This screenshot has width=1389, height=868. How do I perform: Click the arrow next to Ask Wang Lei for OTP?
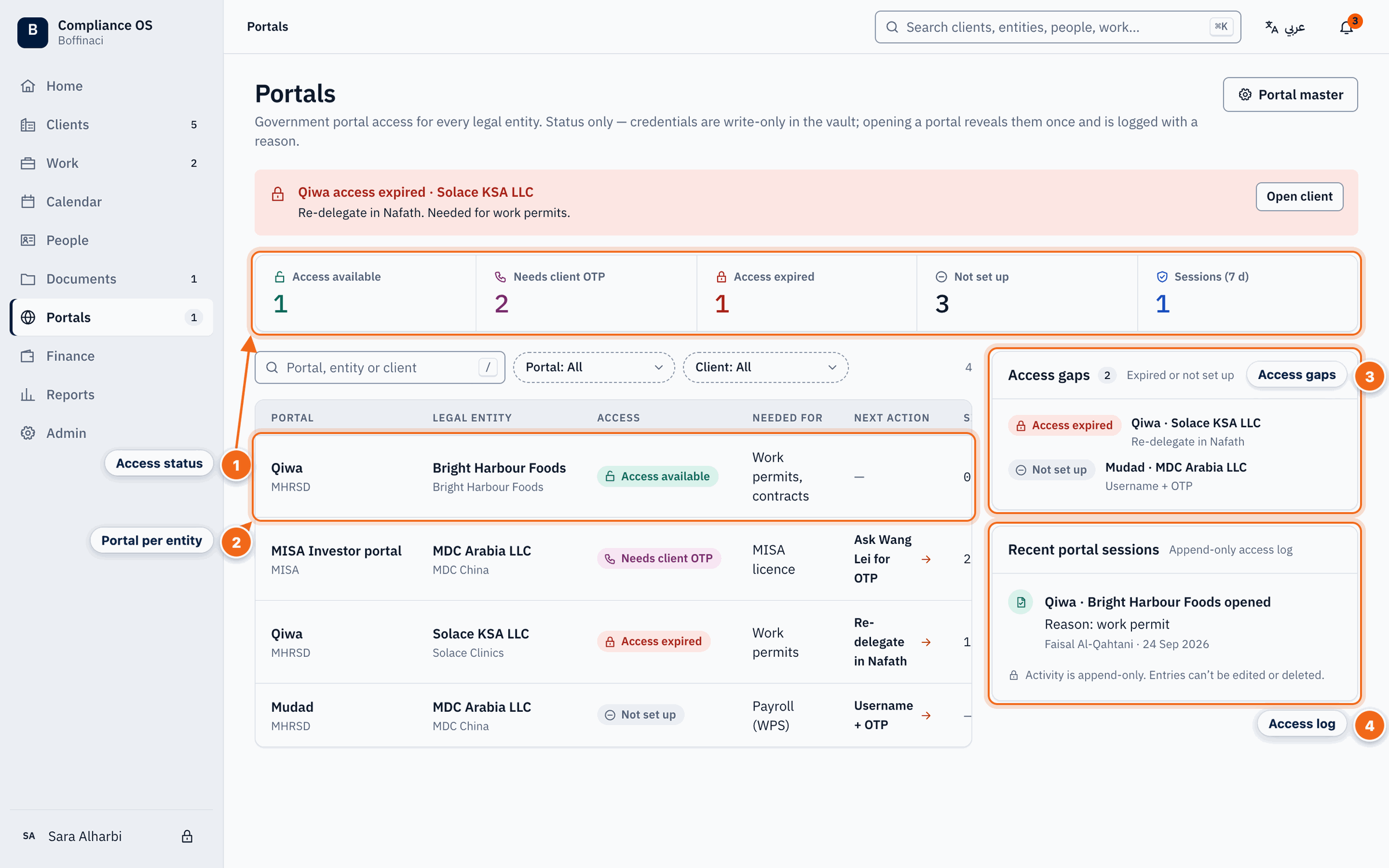point(926,559)
